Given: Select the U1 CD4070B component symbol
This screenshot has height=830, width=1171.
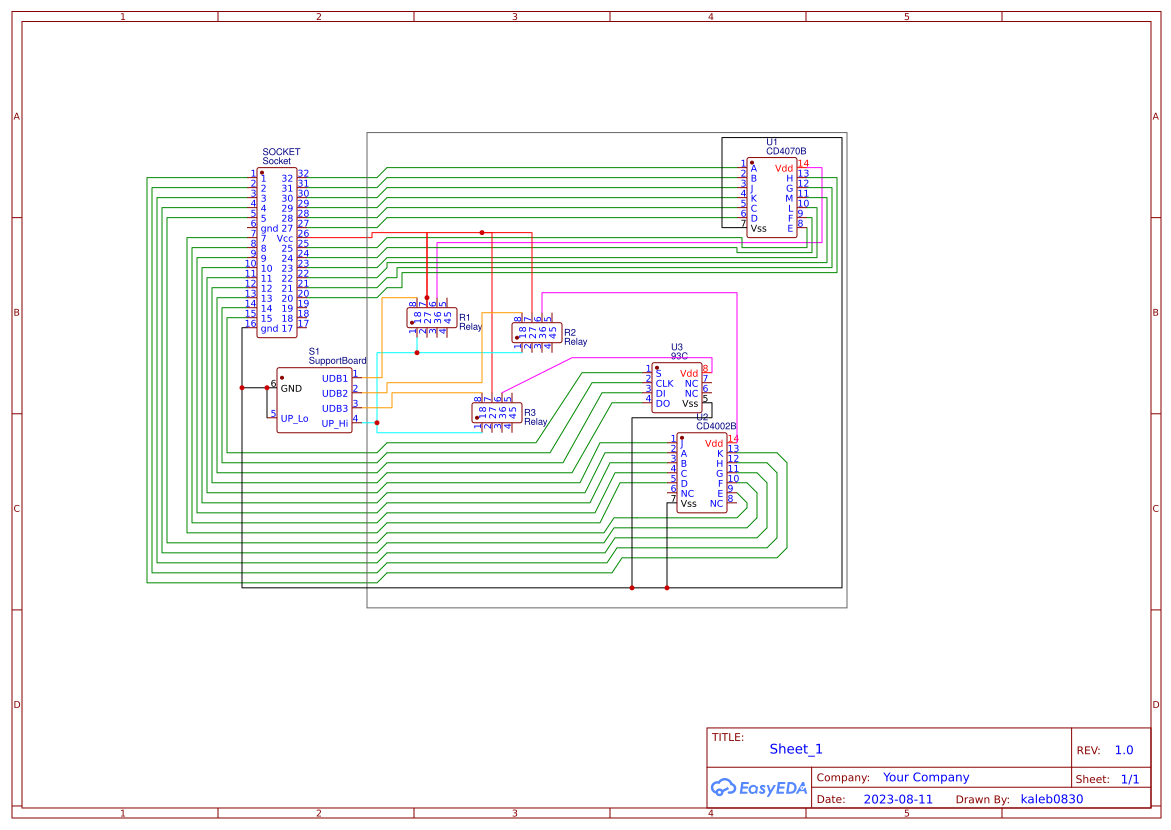Looking at the screenshot, I should pyautogui.click(x=770, y=195).
